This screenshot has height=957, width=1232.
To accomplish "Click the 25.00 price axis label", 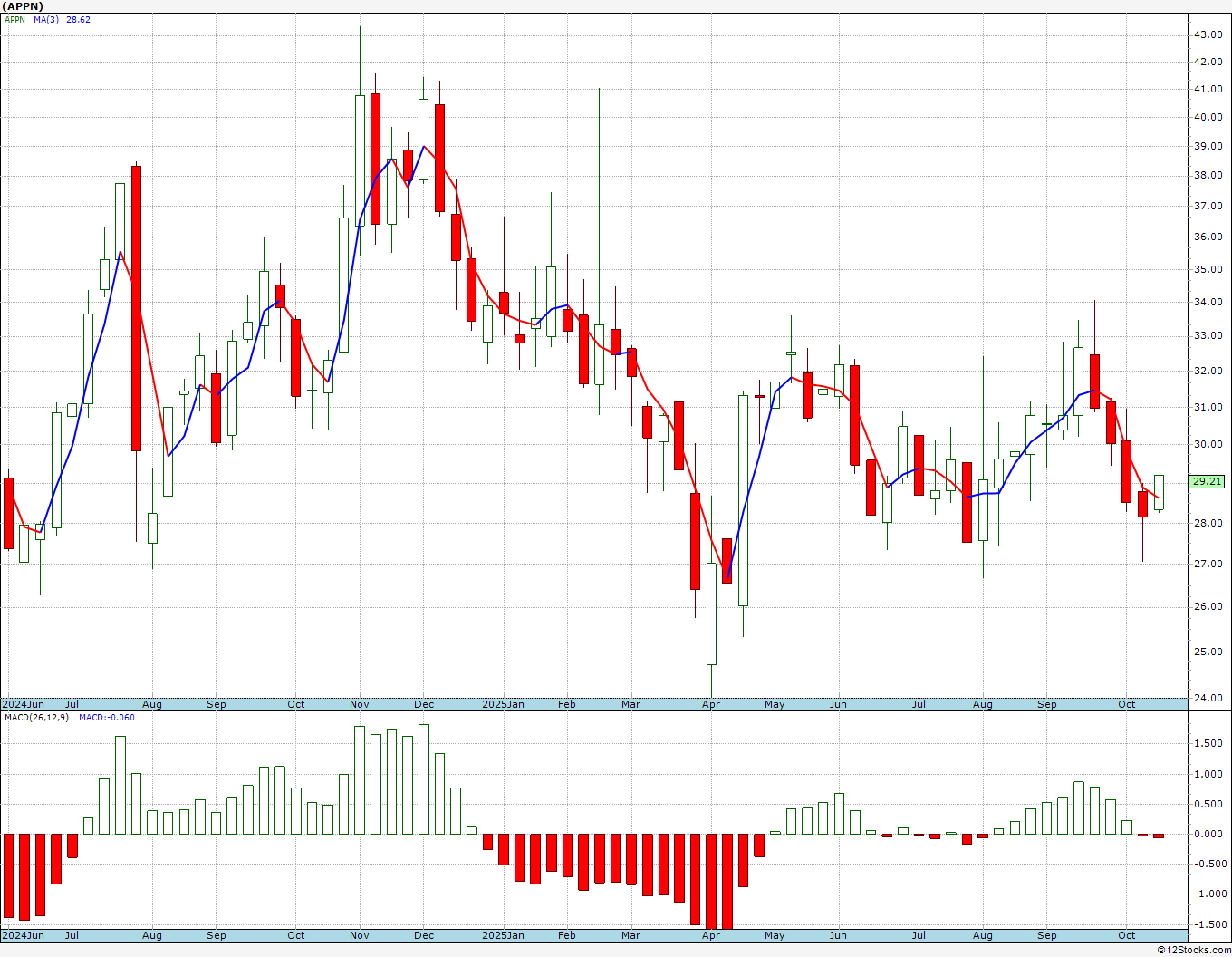I will [x=1208, y=652].
